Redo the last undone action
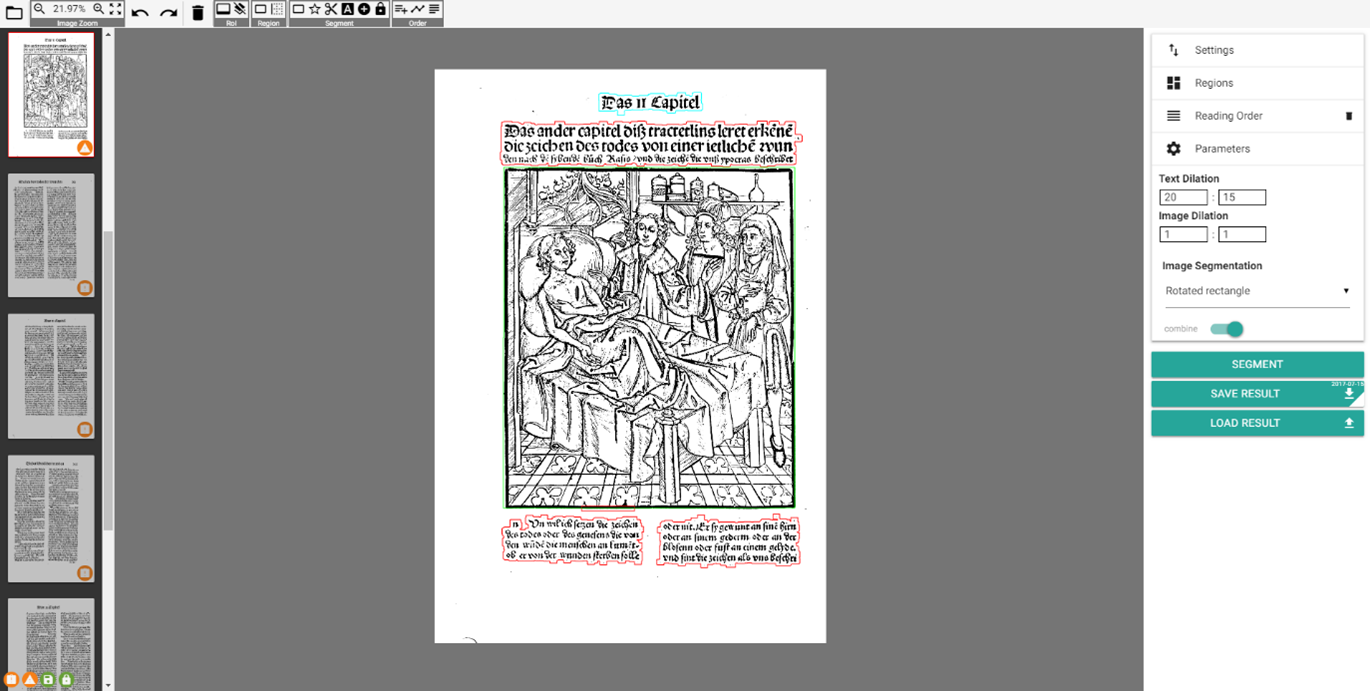Screen dimensions: 1370x691 tap(168, 13)
